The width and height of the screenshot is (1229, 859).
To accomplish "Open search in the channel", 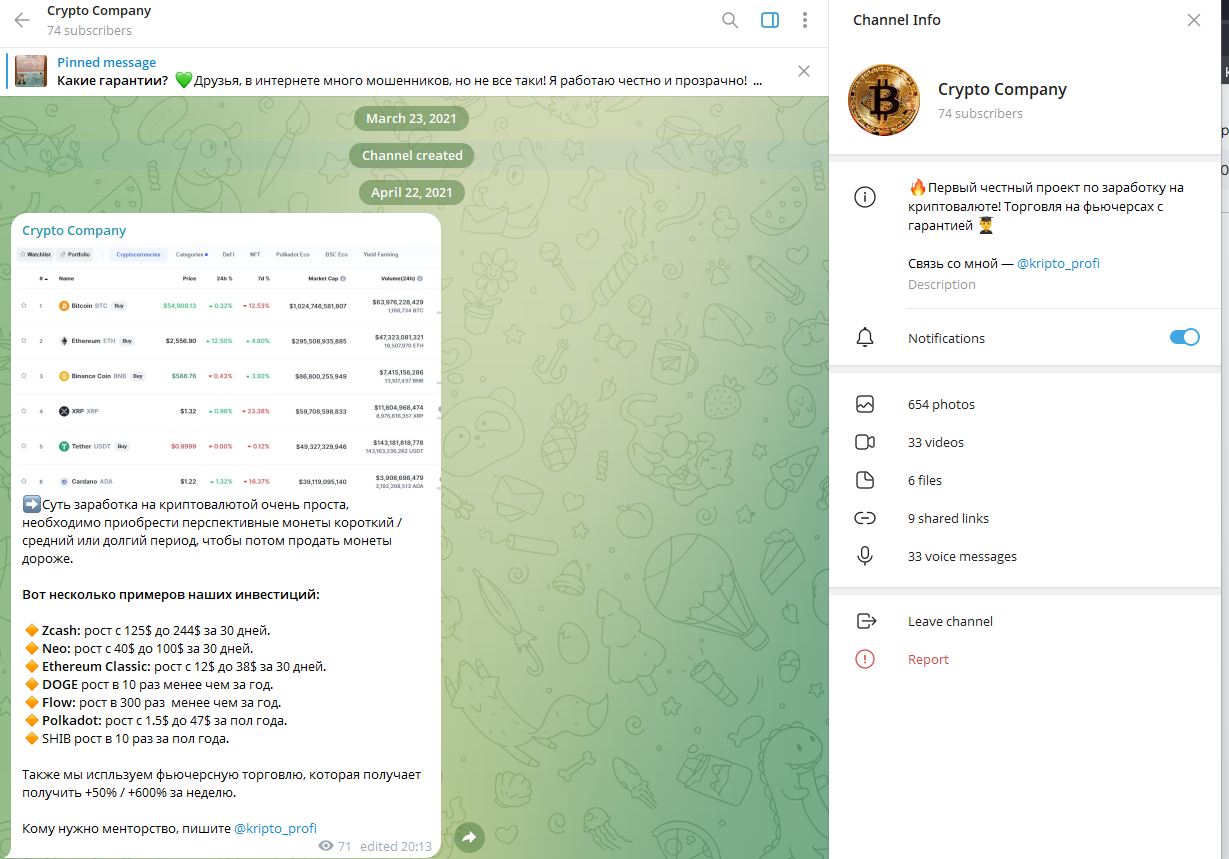I will tap(730, 20).
